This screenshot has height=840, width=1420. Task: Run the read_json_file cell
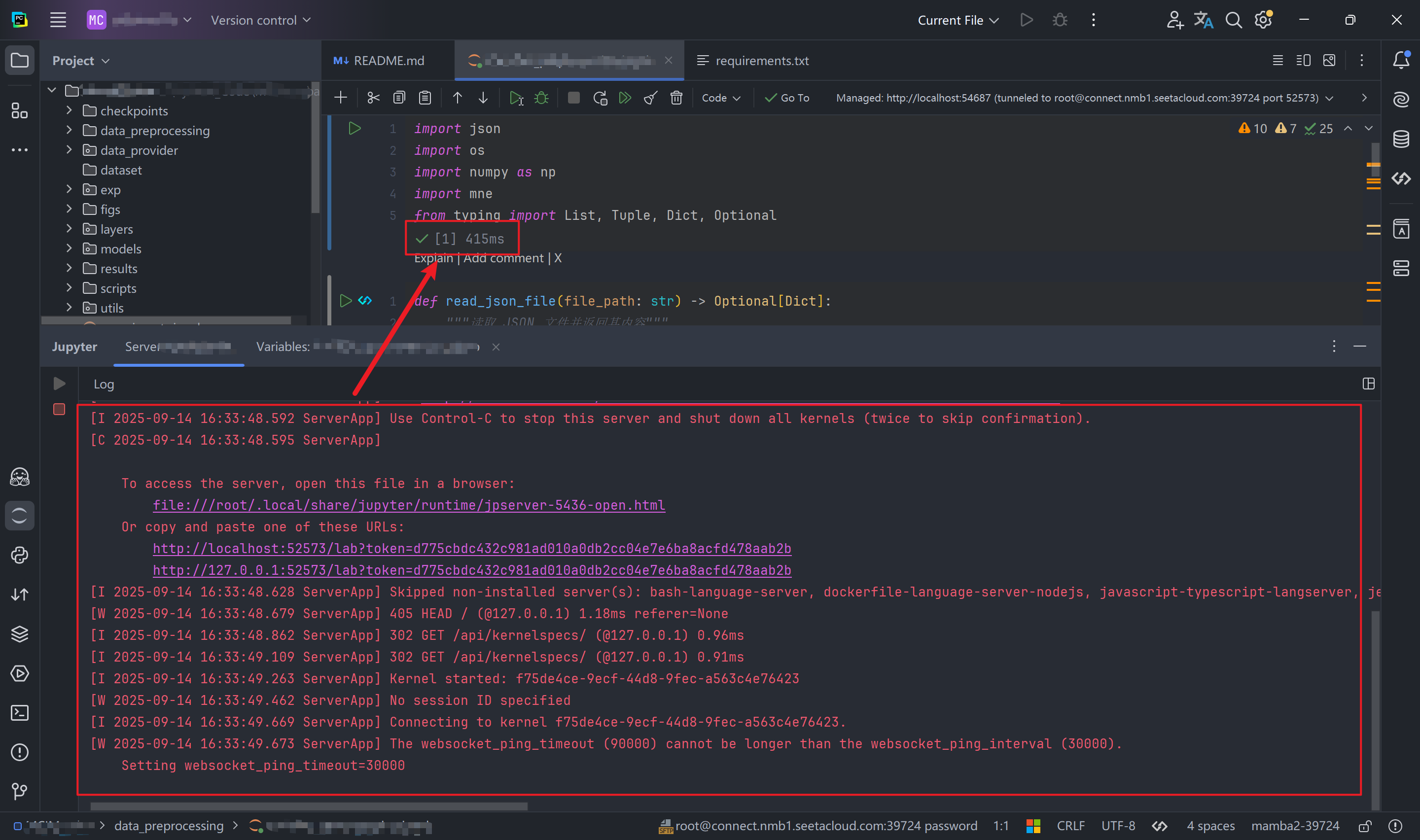click(345, 301)
